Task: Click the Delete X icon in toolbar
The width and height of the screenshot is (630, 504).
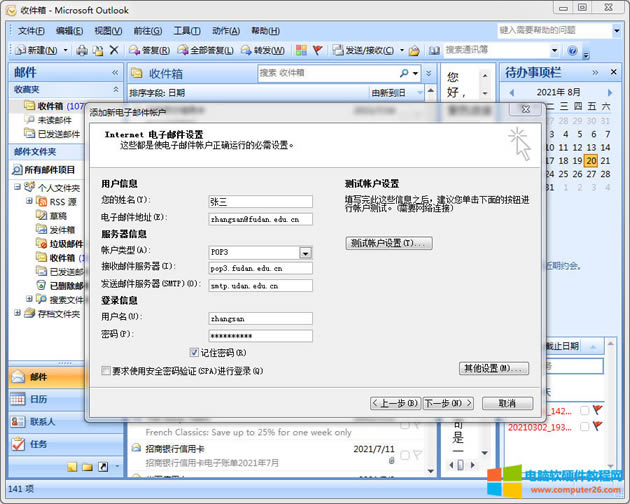Action: click(x=114, y=50)
